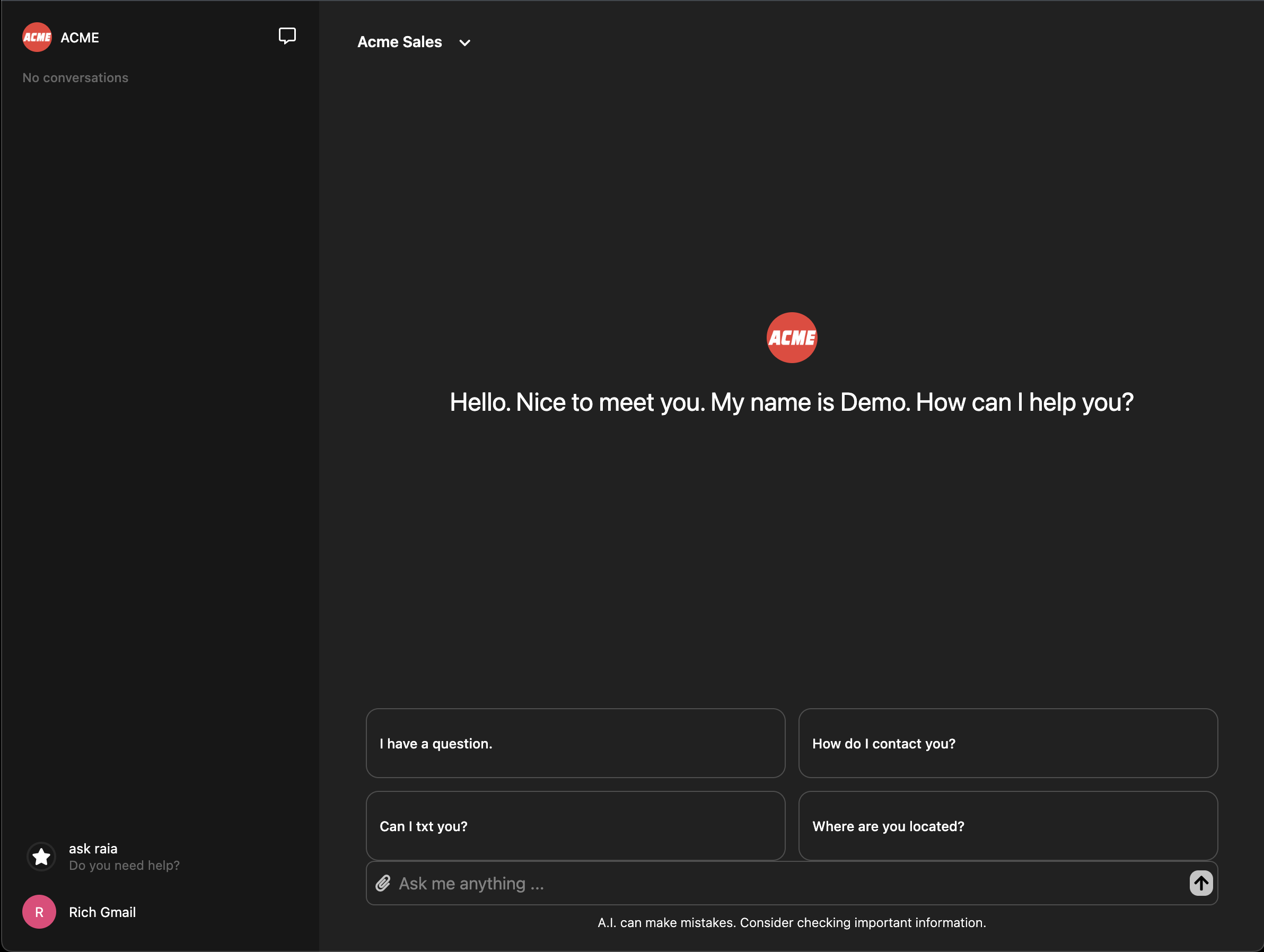Click the greeting text from Demo

pos(792,402)
